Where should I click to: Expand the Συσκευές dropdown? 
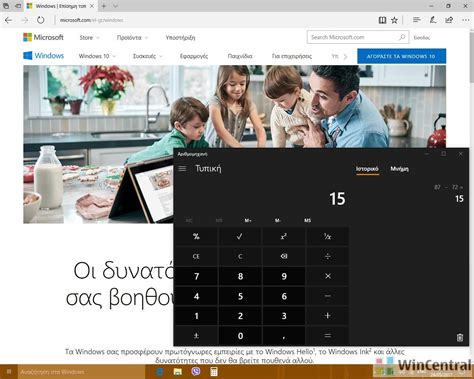(x=147, y=56)
